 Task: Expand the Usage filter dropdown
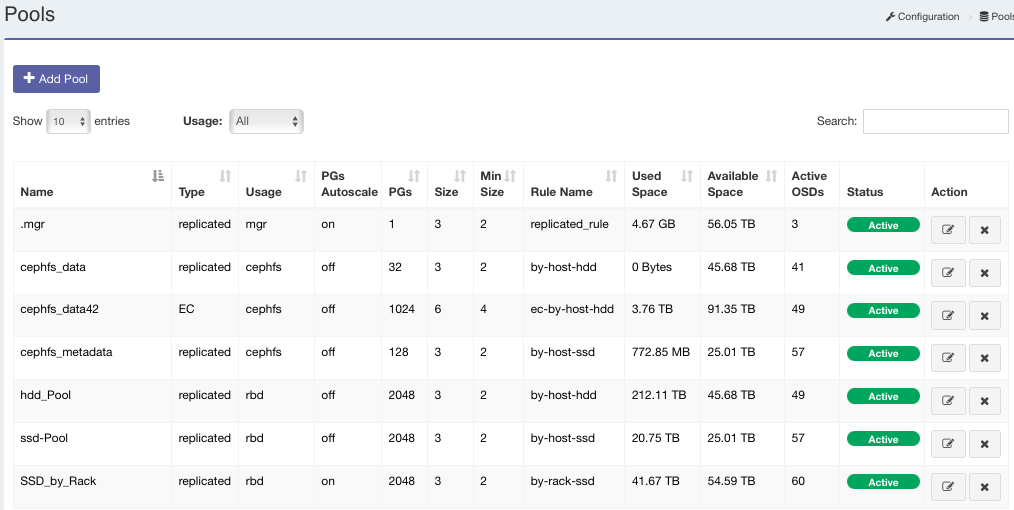(x=266, y=121)
